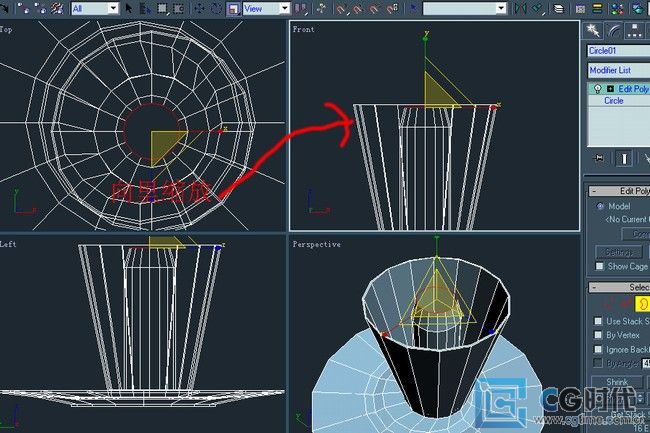Viewport: 650px width, 433px height.
Task: Enable the By Vertex checkbox
Action: pos(598,335)
